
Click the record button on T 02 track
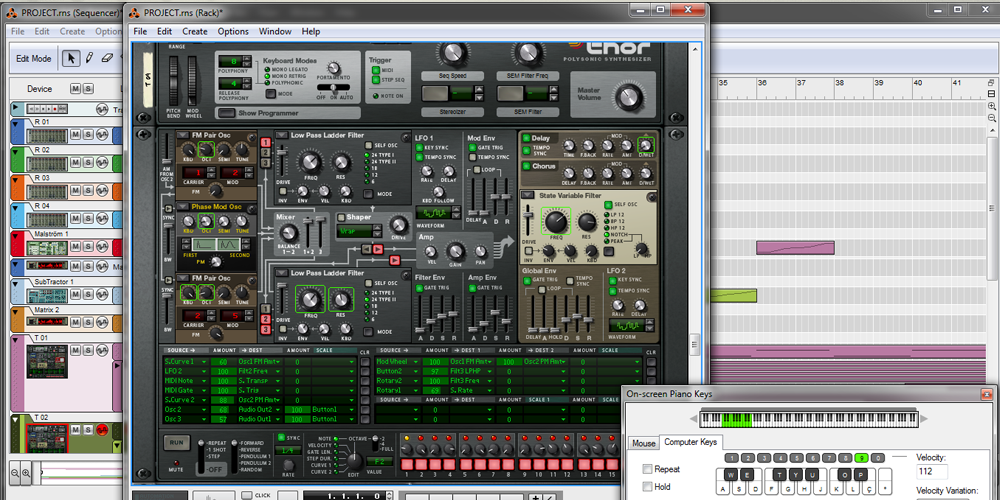pyautogui.click(x=101, y=430)
